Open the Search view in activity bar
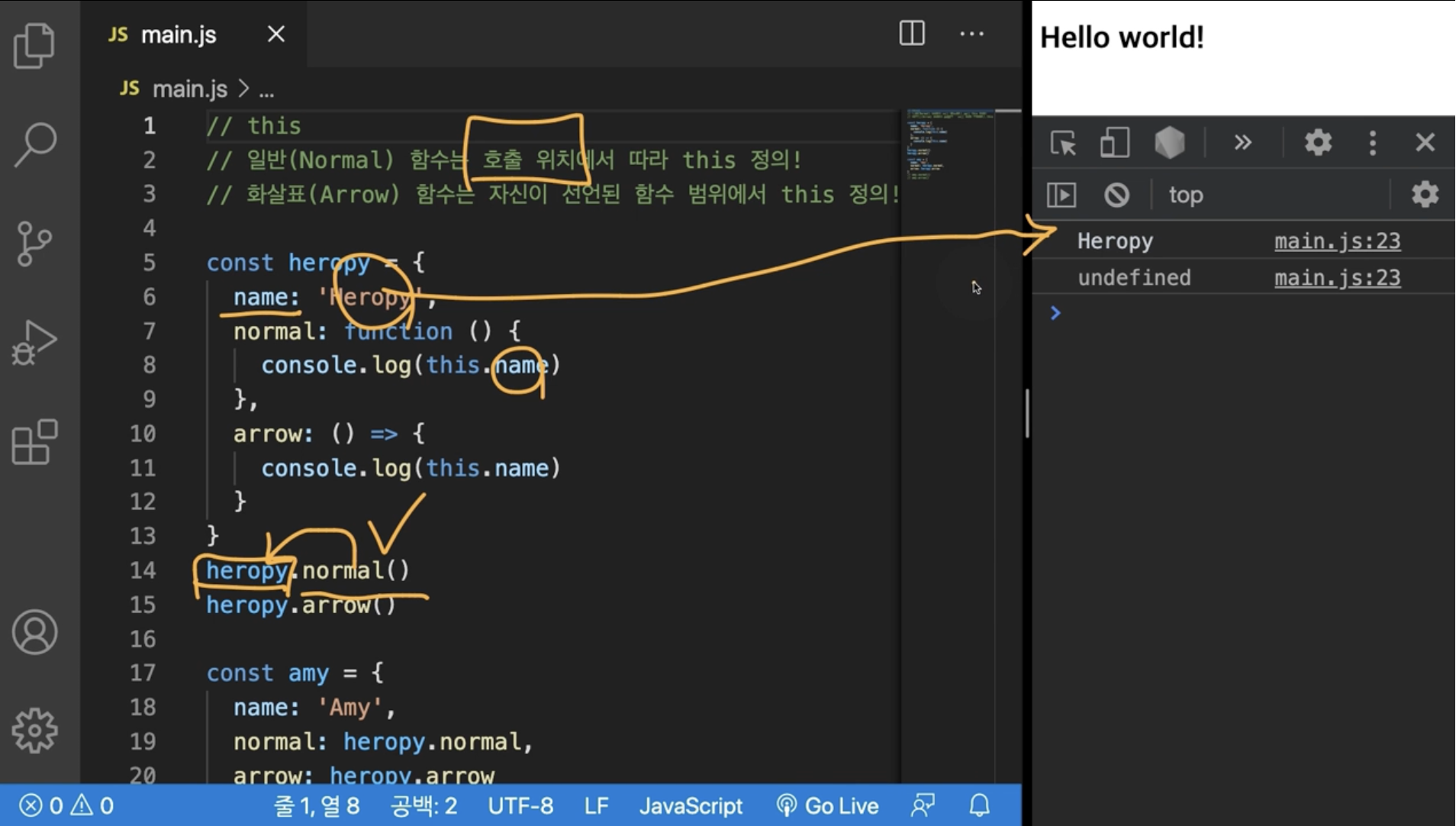Image resolution: width=1456 pixels, height=826 pixels. (x=35, y=144)
